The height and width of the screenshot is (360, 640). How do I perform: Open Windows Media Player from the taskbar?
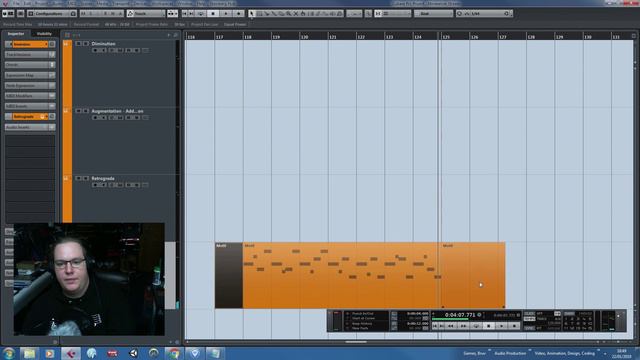click(x=50, y=353)
